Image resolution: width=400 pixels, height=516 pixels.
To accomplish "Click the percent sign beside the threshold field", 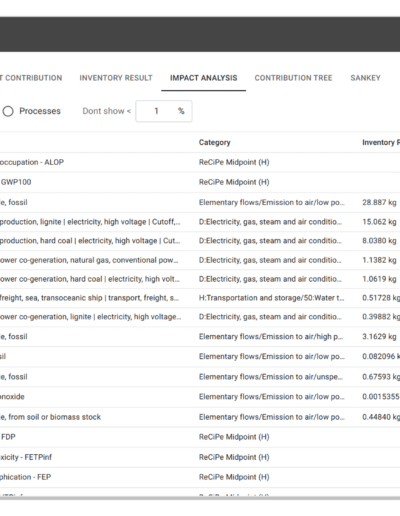I will (181, 111).
